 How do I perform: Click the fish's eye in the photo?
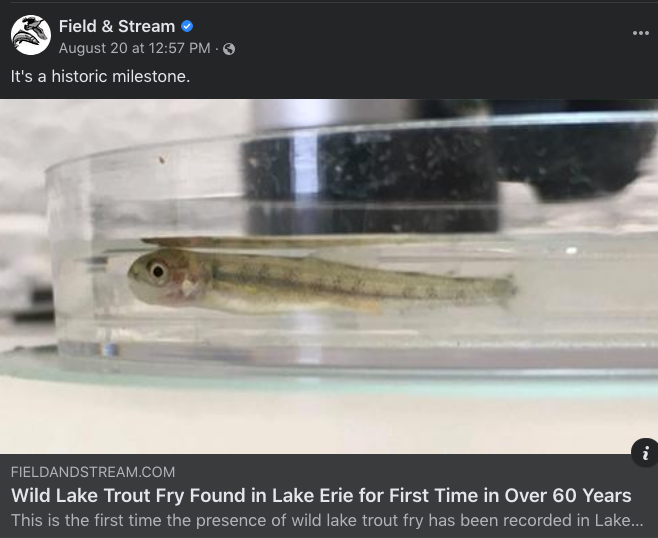pyautogui.click(x=158, y=272)
